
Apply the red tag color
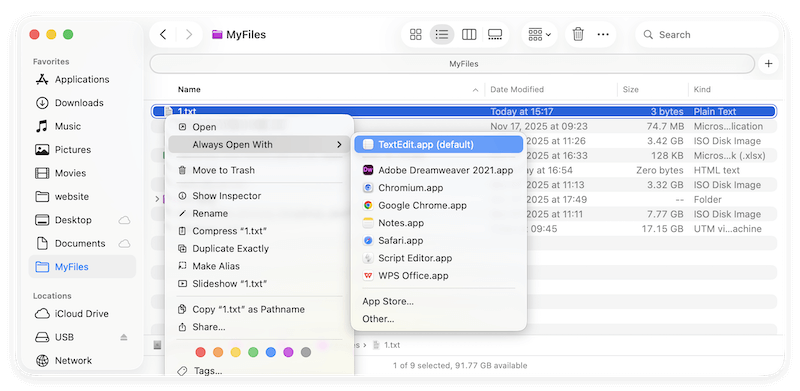point(201,352)
